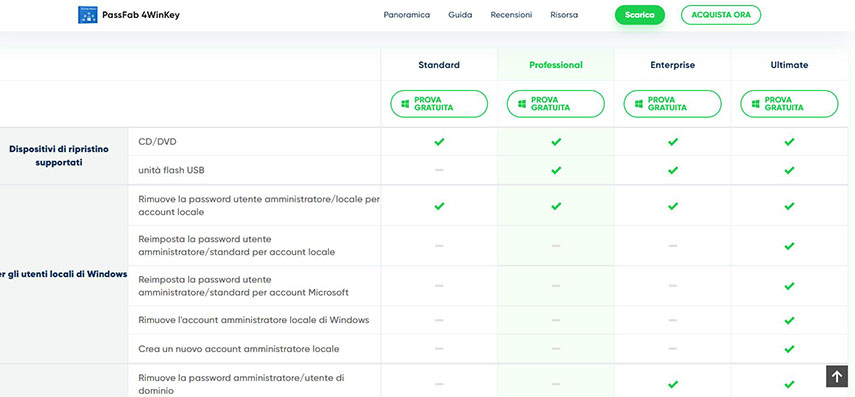Screen dimensions: 855x397
Task: Click Windows icon in Enterprise trial button
Action: coord(639,104)
